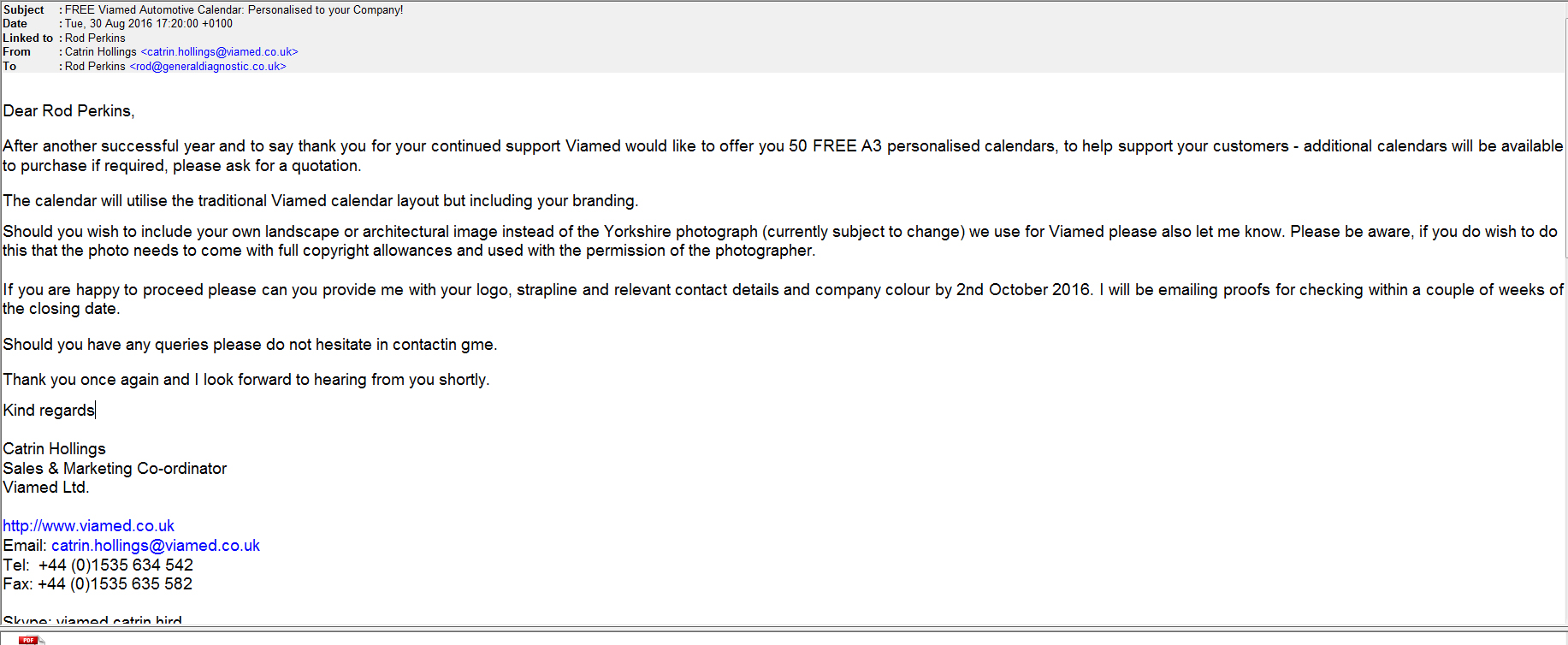Click the 'Dear Rod Perkins' greeting line
This screenshot has height=645, width=1568.
coord(68,111)
